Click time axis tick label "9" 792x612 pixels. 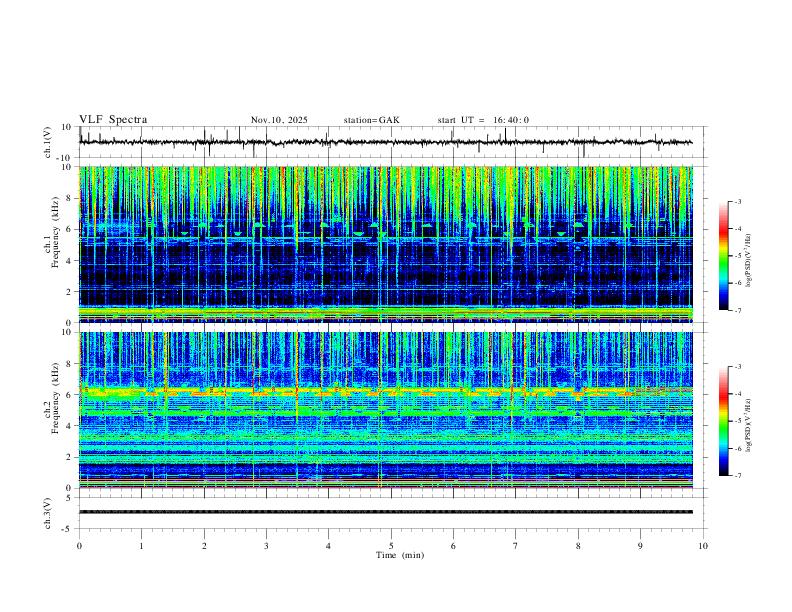click(x=640, y=546)
